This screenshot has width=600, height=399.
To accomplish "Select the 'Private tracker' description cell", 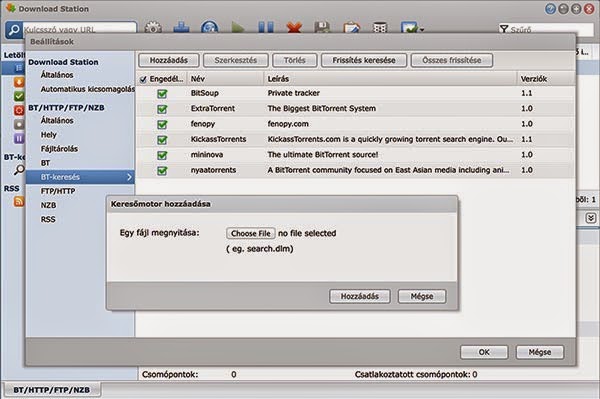I will pyautogui.click(x=293, y=93).
